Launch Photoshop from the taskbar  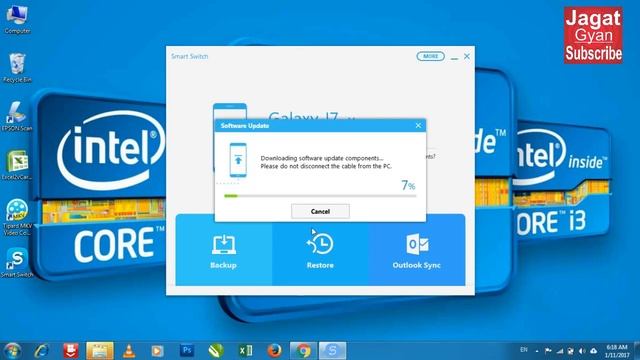click(187, 351)
